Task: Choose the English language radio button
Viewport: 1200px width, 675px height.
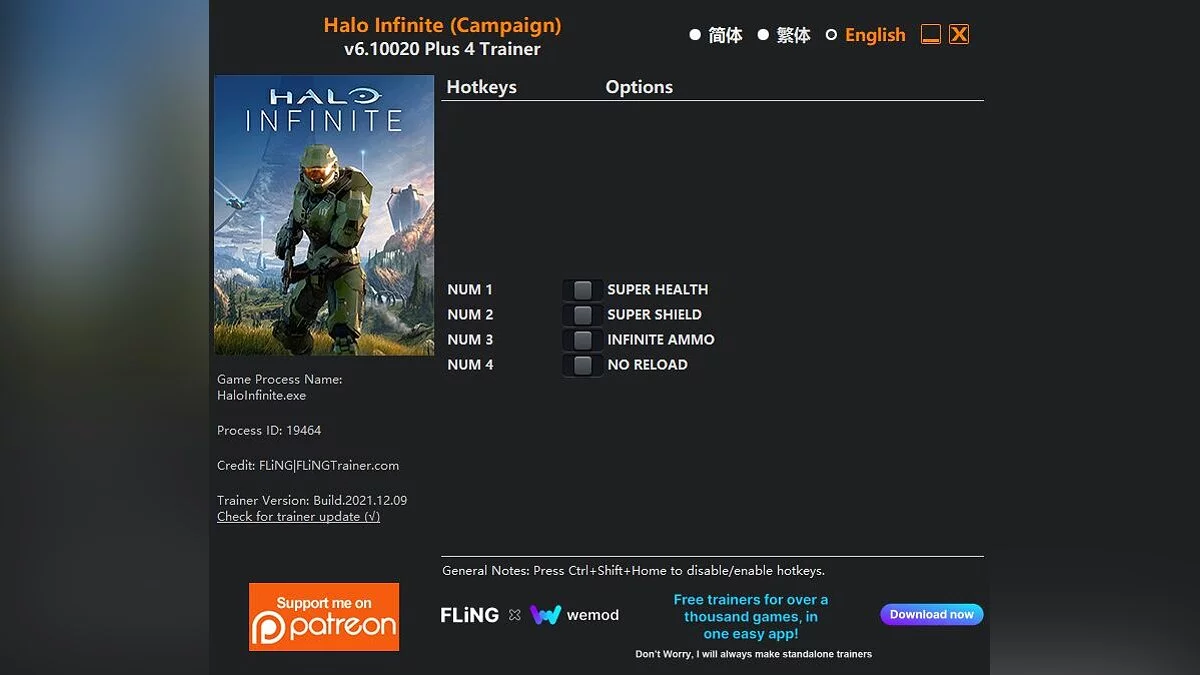Action: (831, 35)
